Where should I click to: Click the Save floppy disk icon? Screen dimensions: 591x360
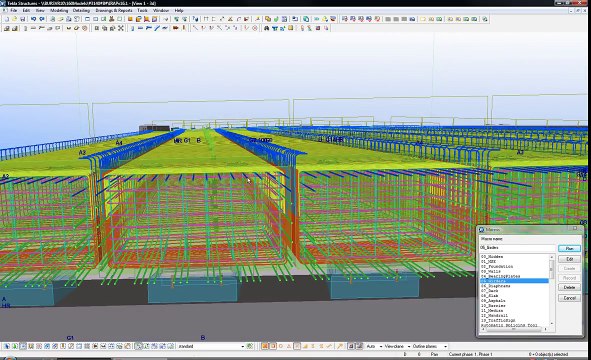[x=23, y=19]
